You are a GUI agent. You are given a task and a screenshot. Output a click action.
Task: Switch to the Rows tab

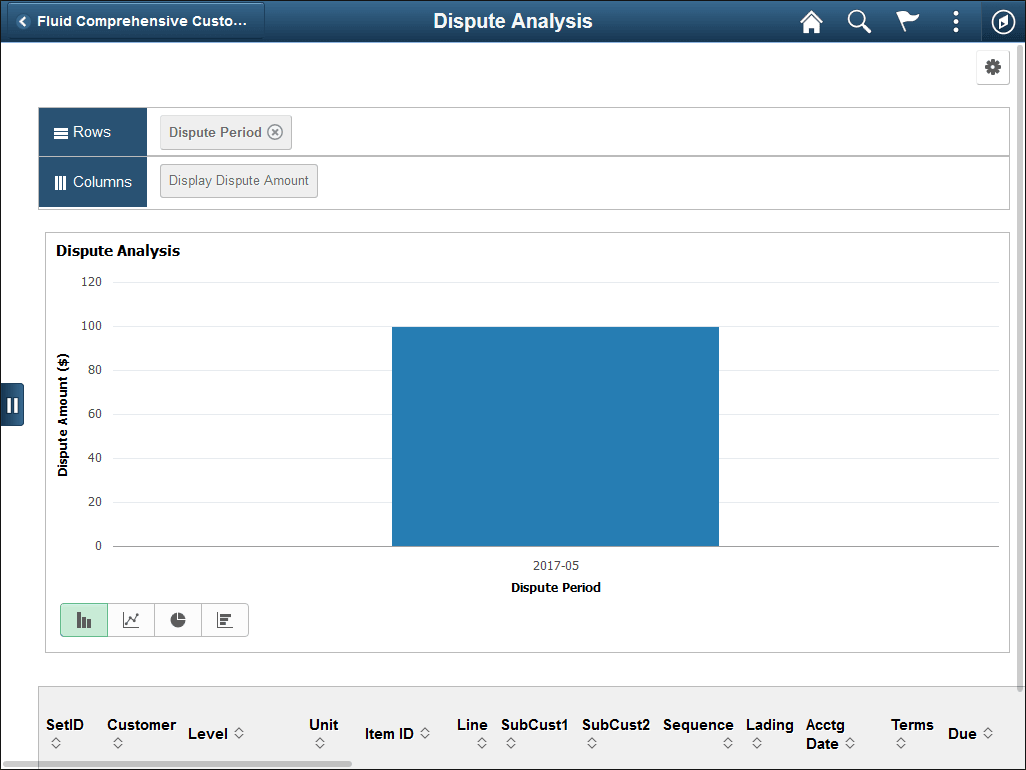[92, 131]
